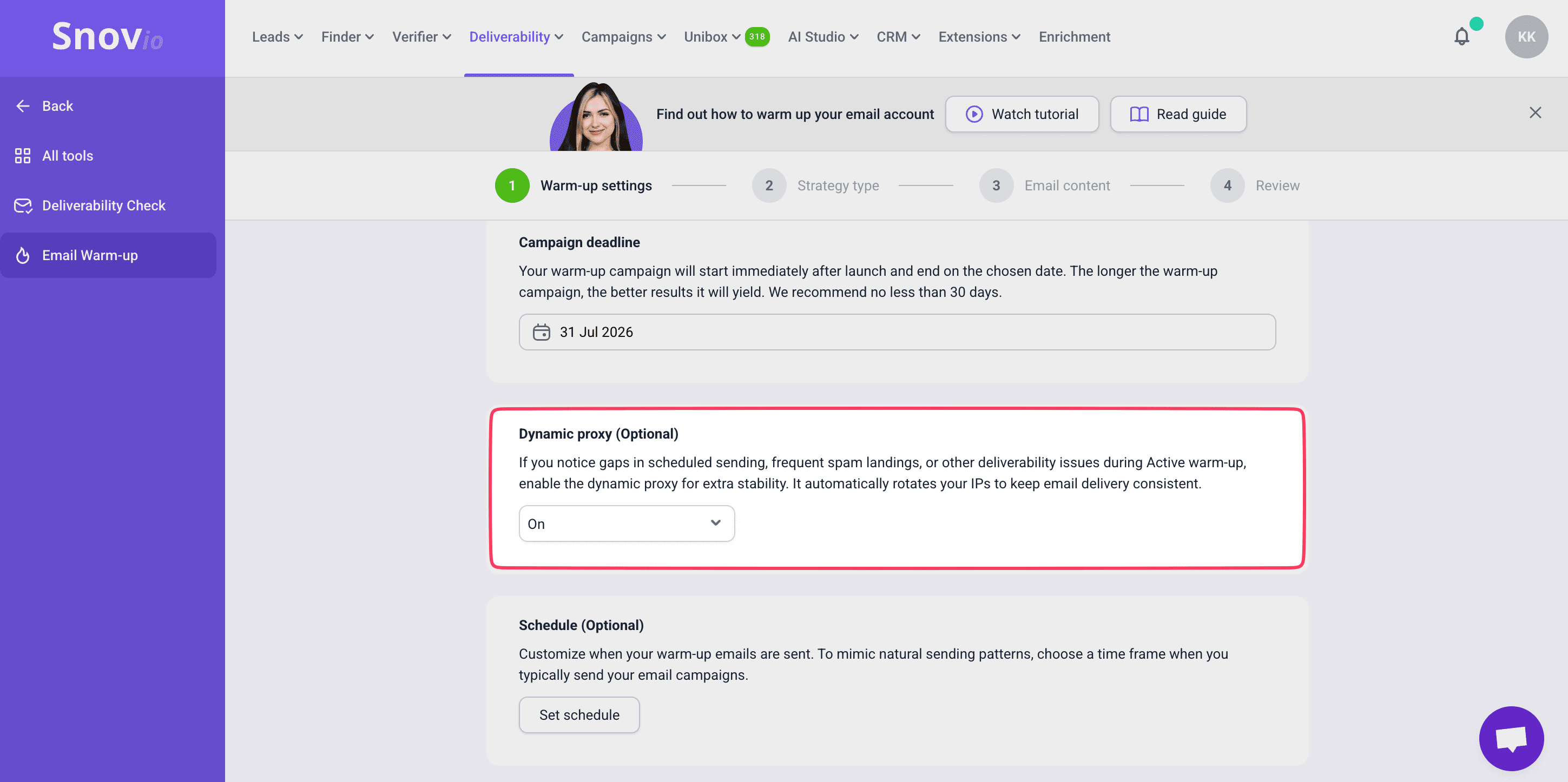Click the Snov.io logo
Screen dimensions: 1568x782
click(x=108, y=37)
